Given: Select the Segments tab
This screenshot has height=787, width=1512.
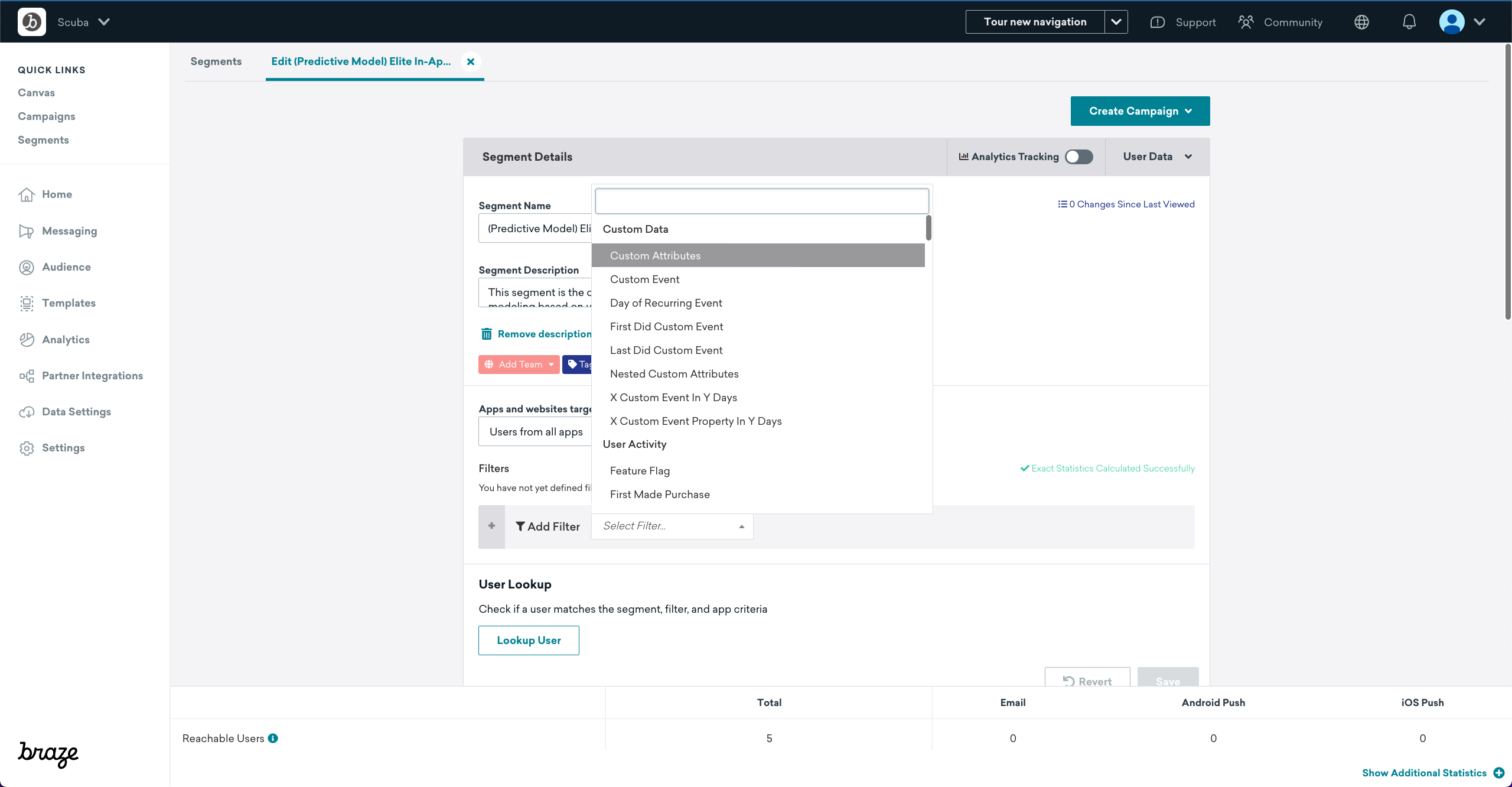Looking at the screenshot, I should pyautogui.click(x=216, y=62).
